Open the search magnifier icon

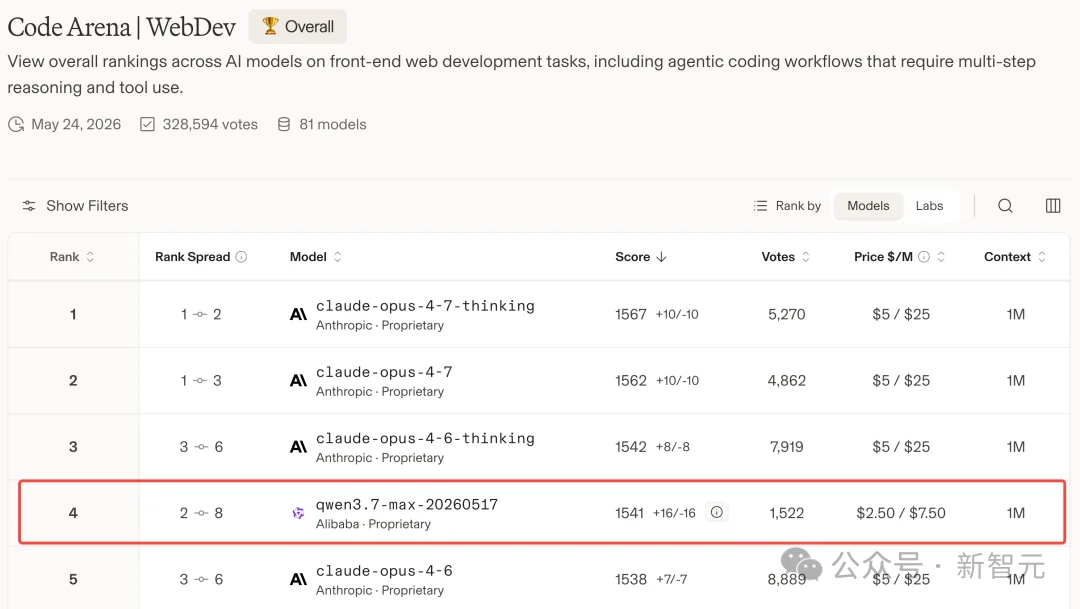coord(1005,206)
